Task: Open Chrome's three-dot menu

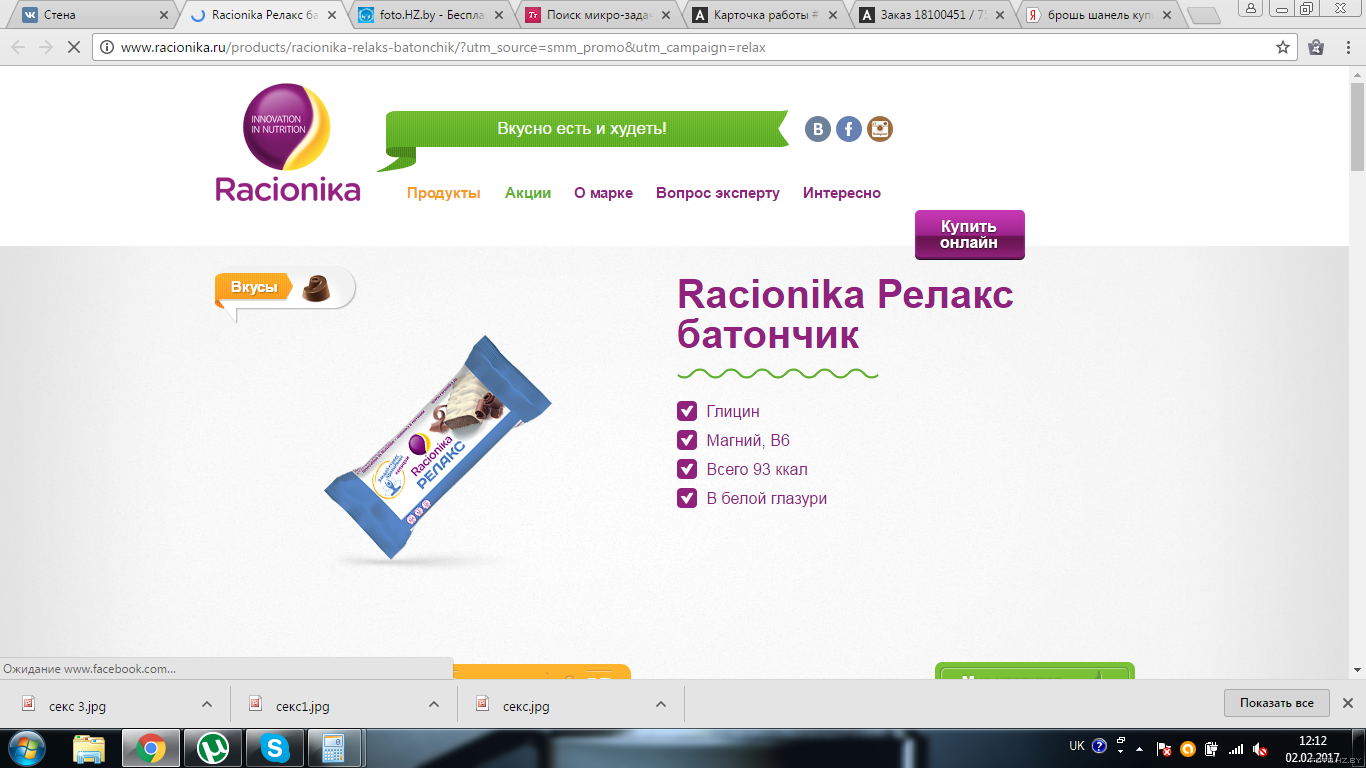Action: click(x=1347, y=47)
